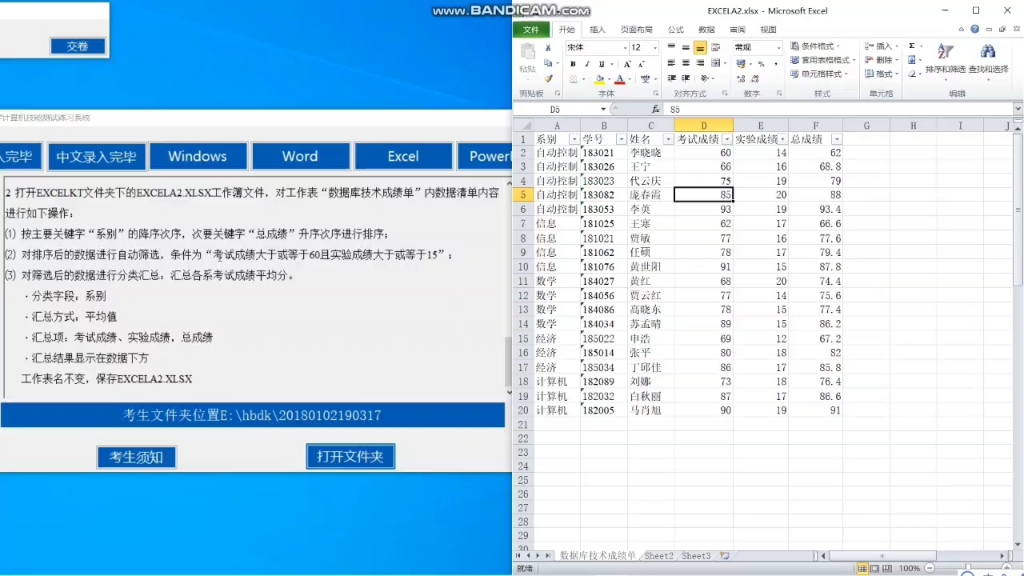The image size is (1024, 576).
Task: Toggle underline formatting
Action: 600,63
